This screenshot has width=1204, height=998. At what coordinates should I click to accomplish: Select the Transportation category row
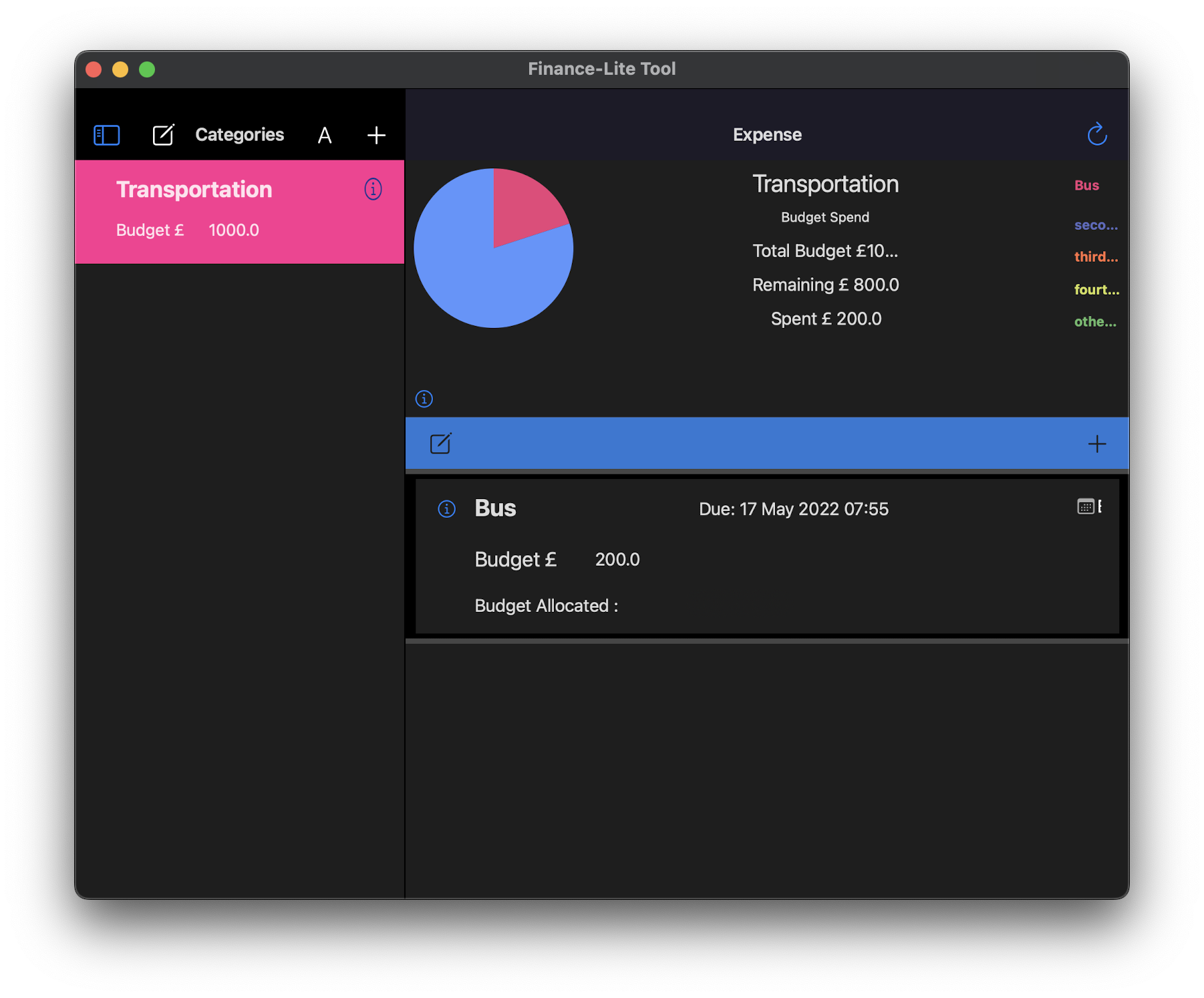pyautogui.click(x=240, y=212)
